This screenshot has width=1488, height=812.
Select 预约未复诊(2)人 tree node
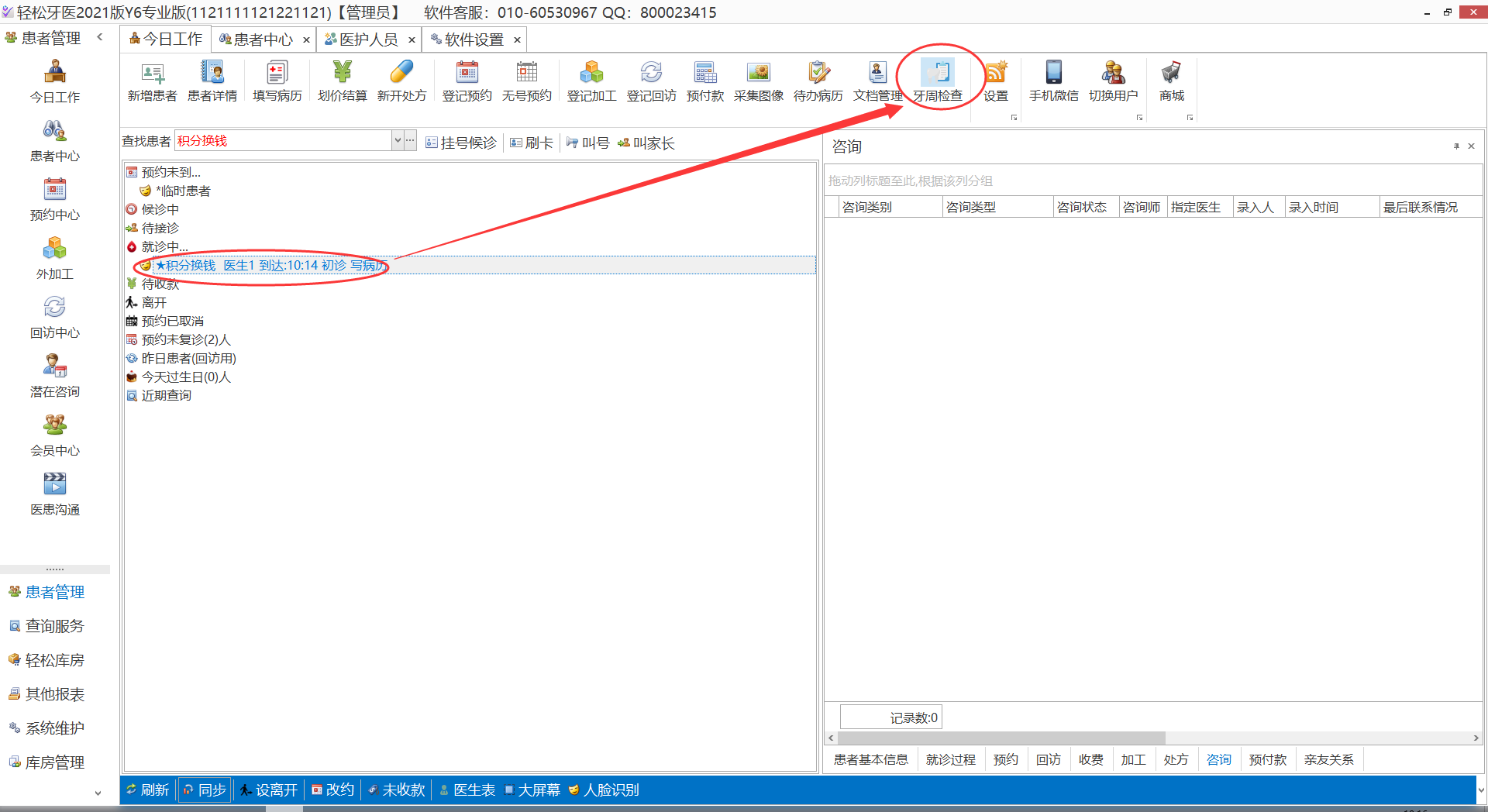coord(179,339)
